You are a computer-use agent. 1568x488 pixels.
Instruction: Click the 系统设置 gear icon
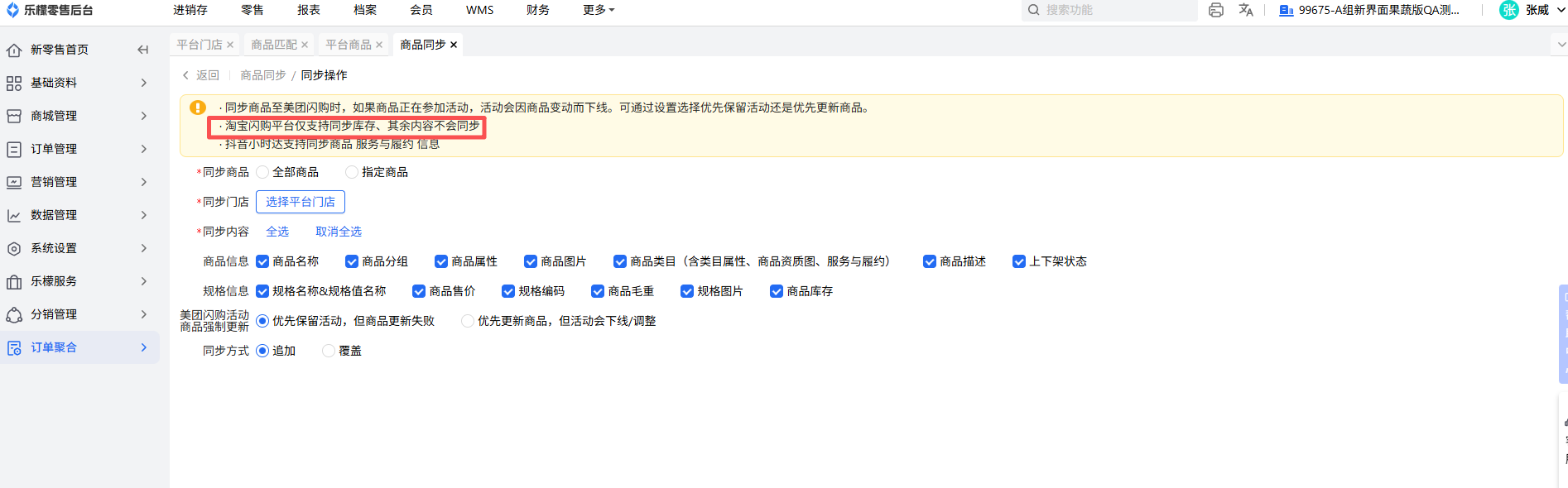pos(14,249)
